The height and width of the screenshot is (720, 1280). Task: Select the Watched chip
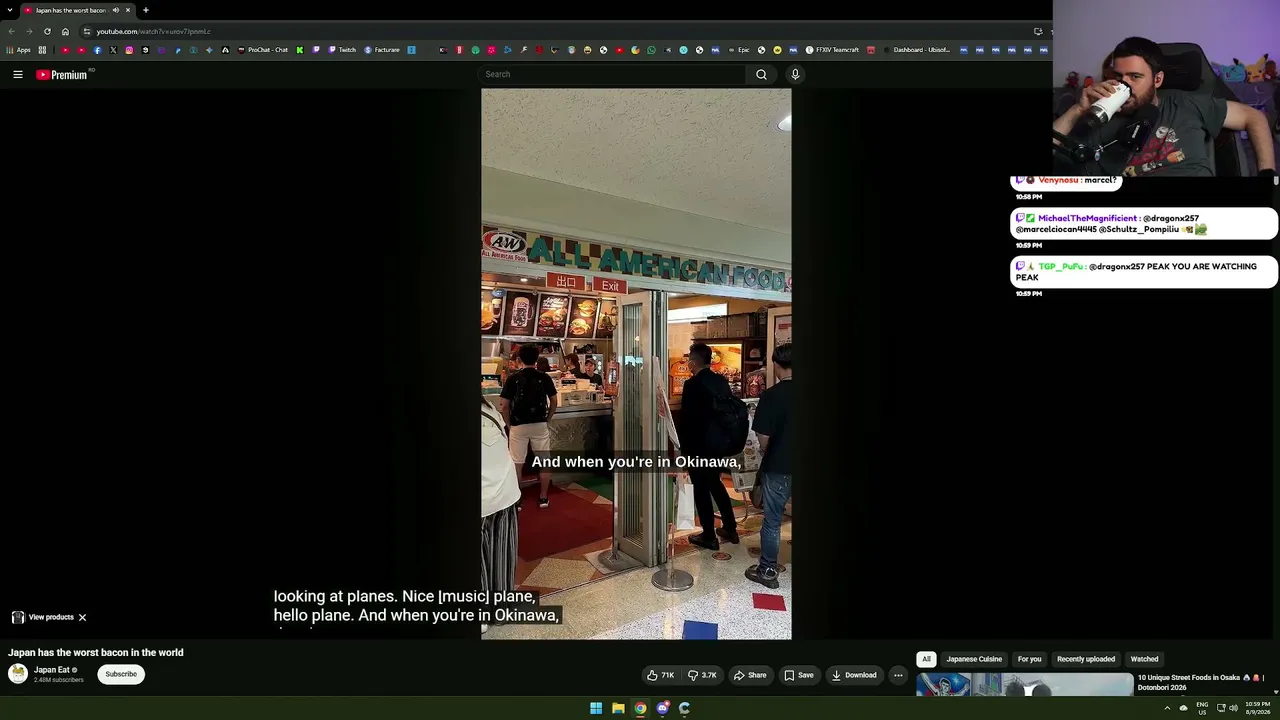pyautogui.click(x=1144, y=659)
